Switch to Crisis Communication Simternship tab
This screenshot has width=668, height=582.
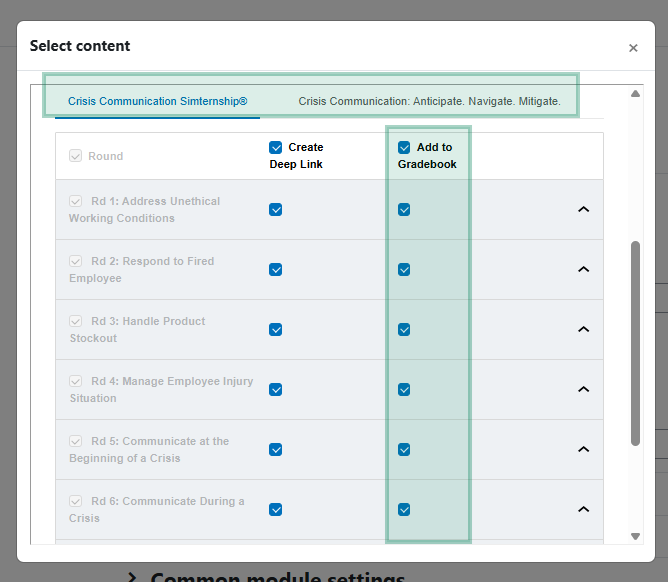158,101
